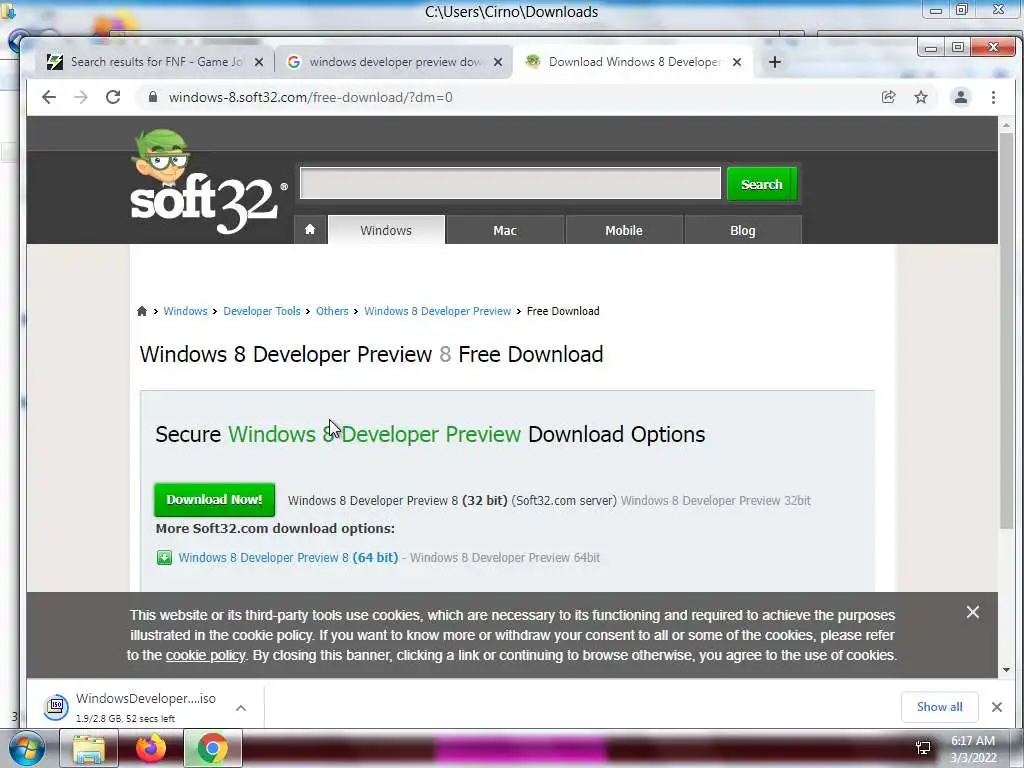Open the WindowsDeveloper iso download item

click(146, 707)
